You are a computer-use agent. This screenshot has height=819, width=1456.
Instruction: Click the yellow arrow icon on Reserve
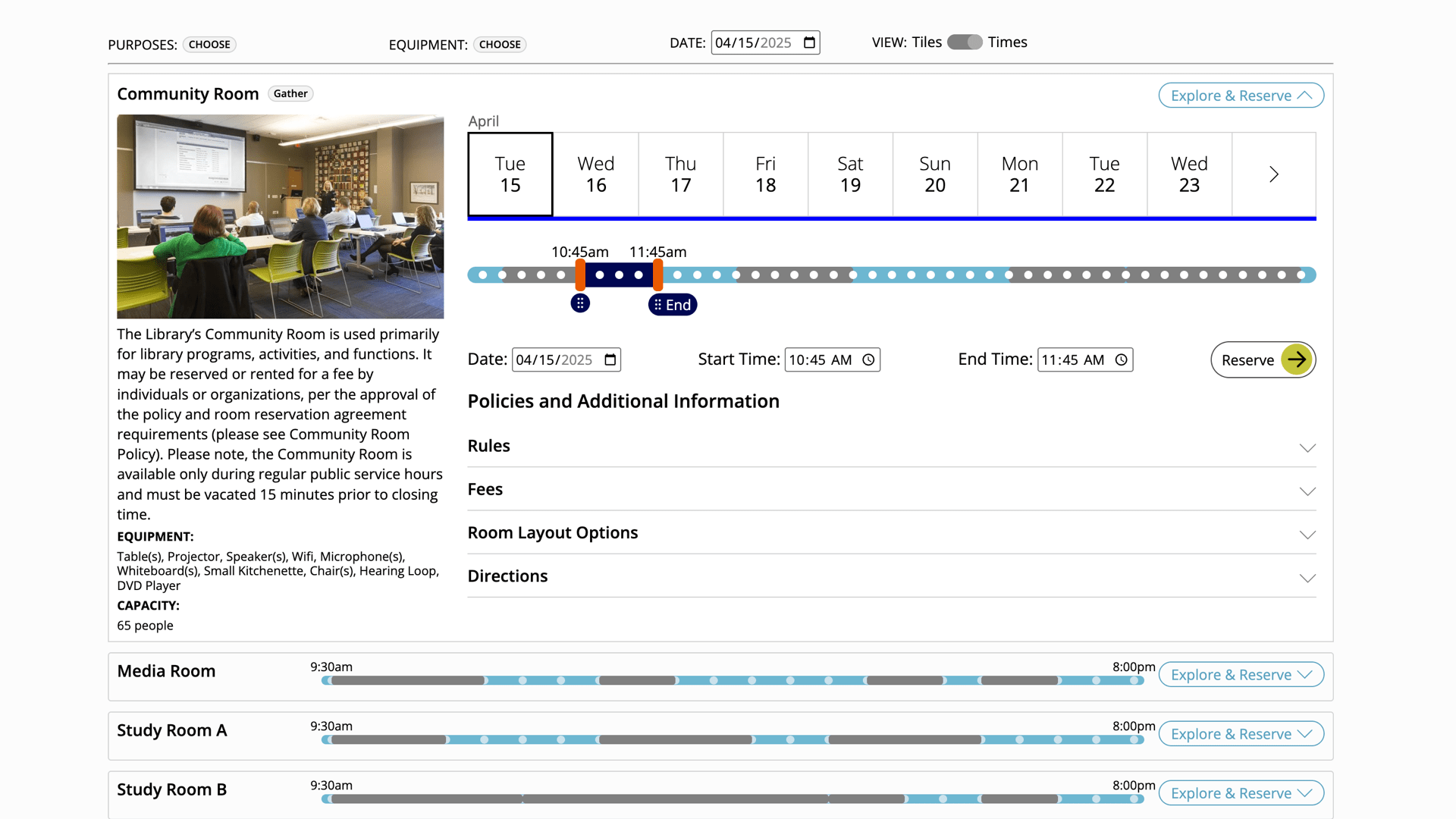pos(1297,359)
